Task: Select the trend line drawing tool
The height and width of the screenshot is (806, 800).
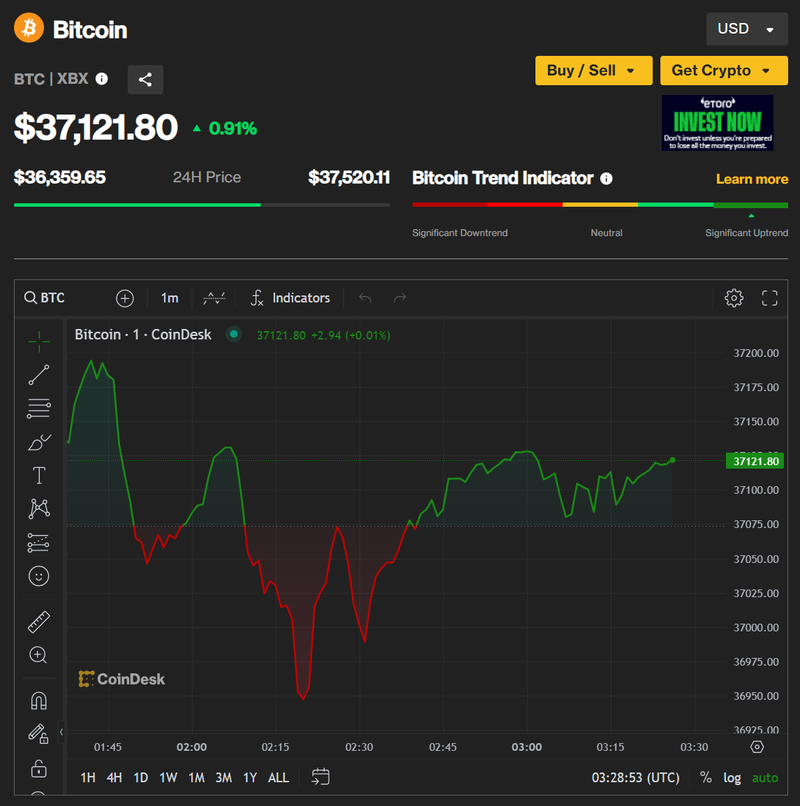Action: 39,375
